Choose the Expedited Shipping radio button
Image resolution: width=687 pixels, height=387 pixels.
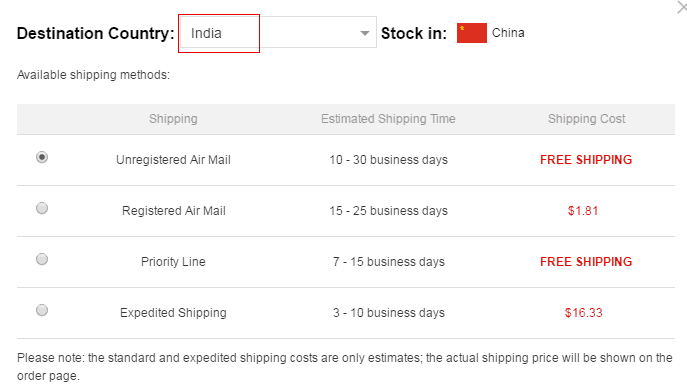pos(42,310)
